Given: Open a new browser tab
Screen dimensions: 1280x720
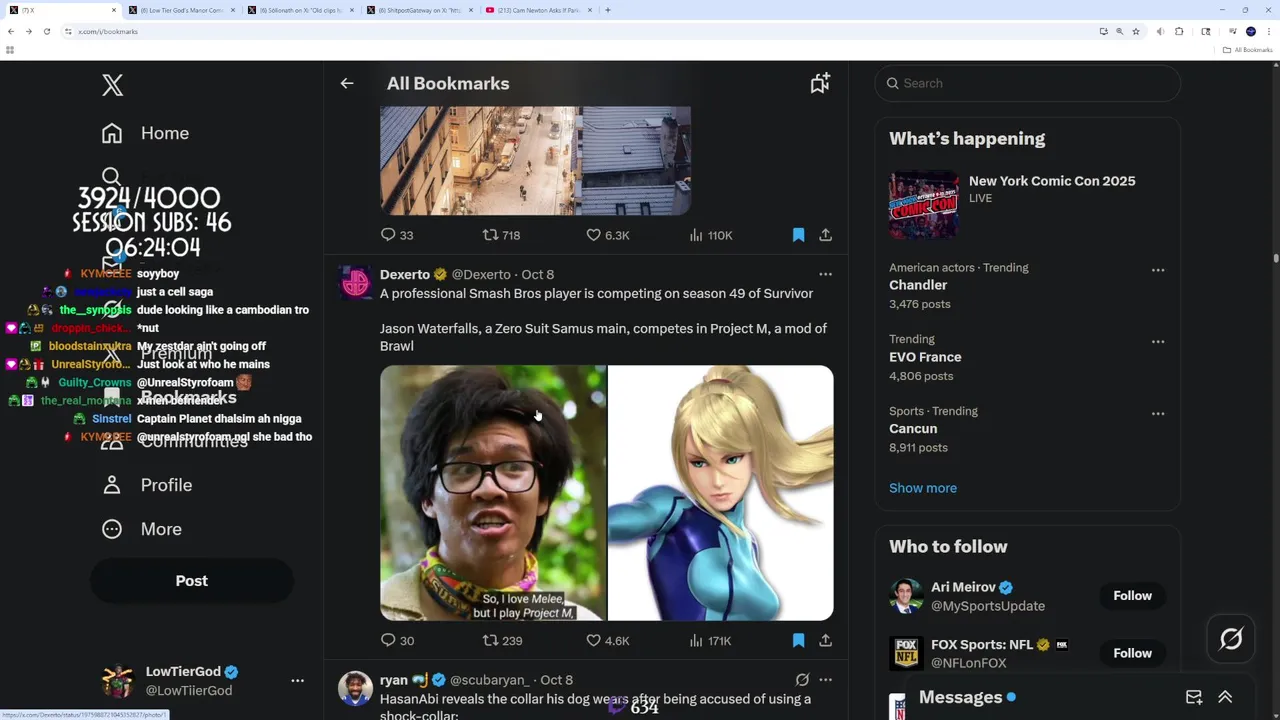Looking at the screenshot, I should click(608, 10).
